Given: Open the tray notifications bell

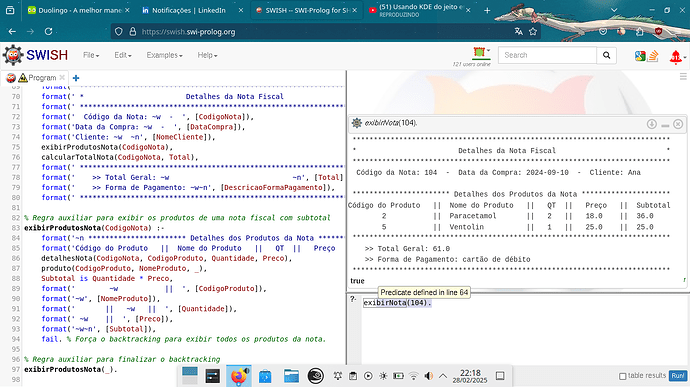Looking at the screenshot, I should pyautogui.click(x=338, y=376).
